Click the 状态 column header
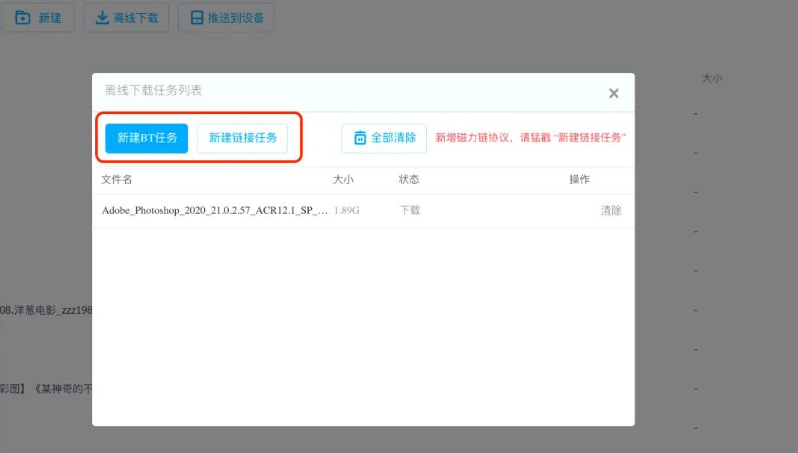 [409, 179]
